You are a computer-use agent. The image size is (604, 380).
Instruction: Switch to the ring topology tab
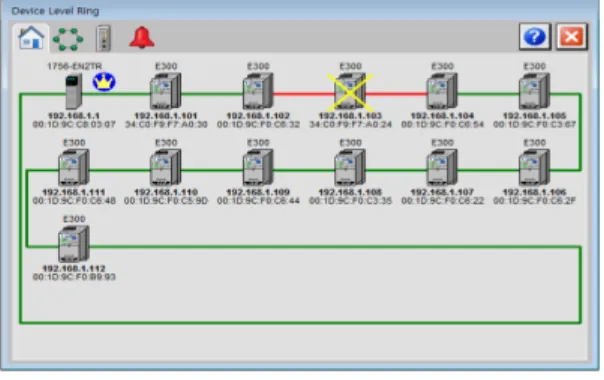click(x=68, y=39)
